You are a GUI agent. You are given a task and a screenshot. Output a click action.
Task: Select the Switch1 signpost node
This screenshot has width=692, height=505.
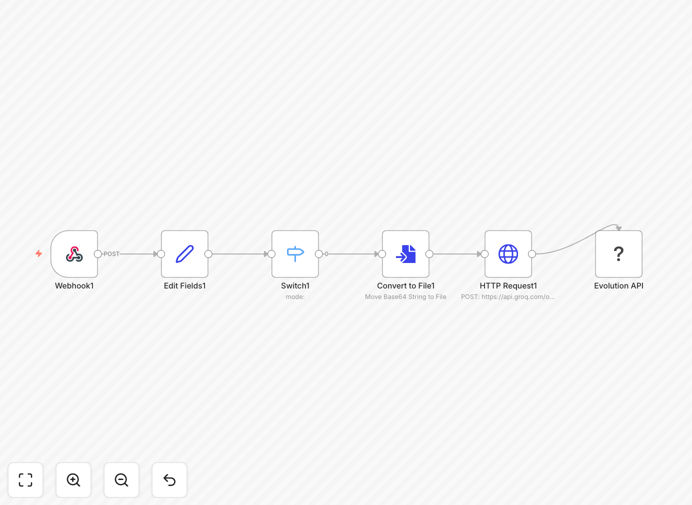(x=295, y=254)
